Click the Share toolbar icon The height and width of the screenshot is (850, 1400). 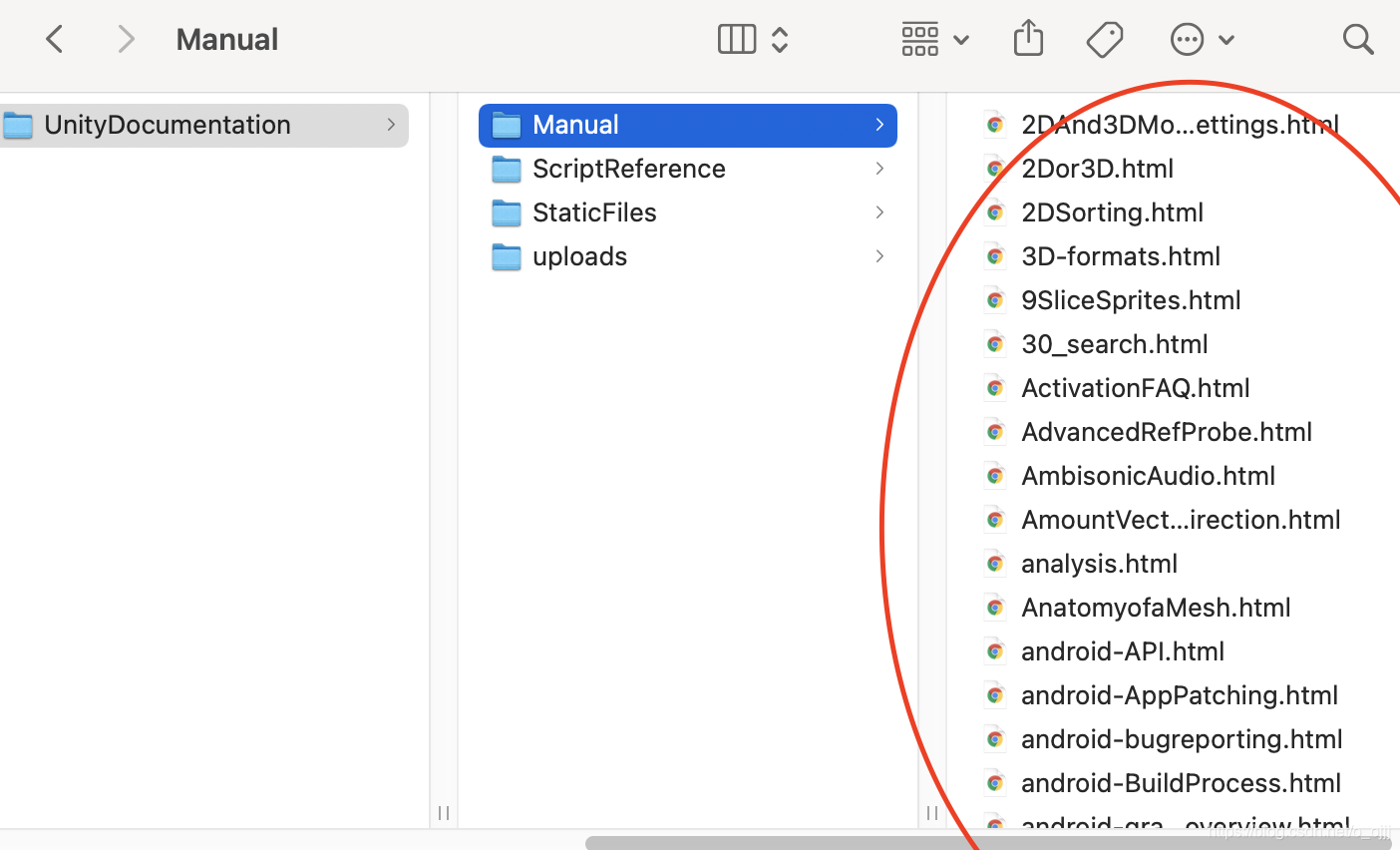(1028, 38)
